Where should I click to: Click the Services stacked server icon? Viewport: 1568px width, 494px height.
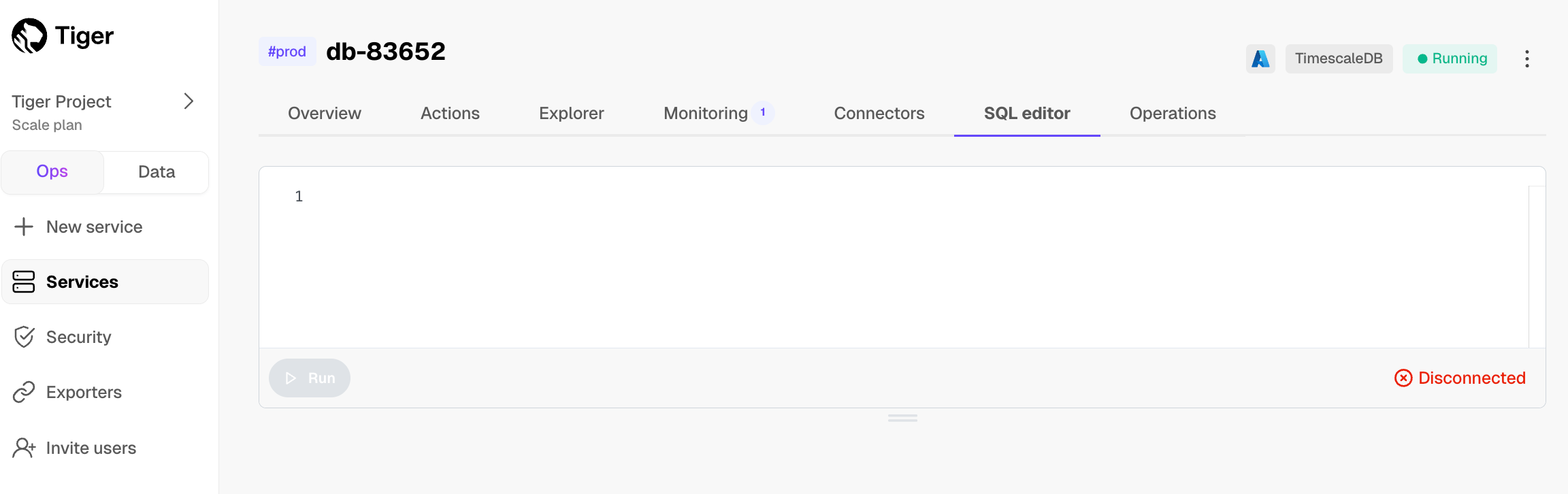click(24, 282)
